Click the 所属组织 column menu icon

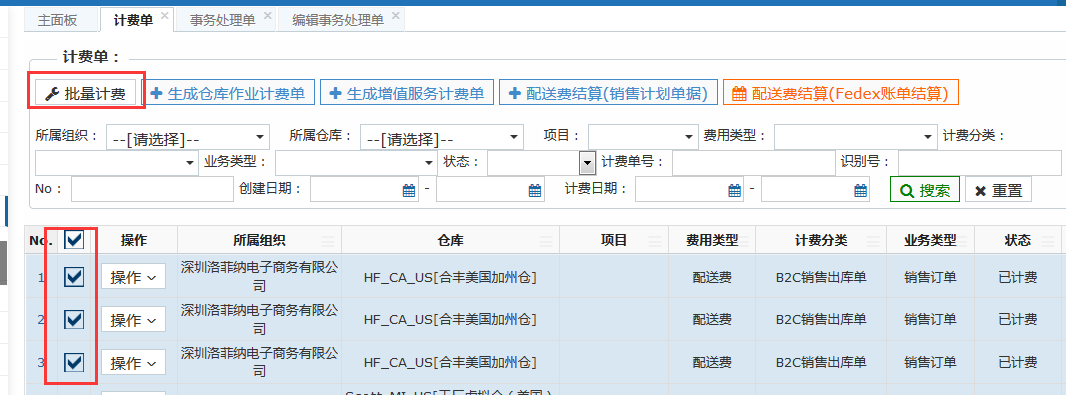tap(328, 241)
